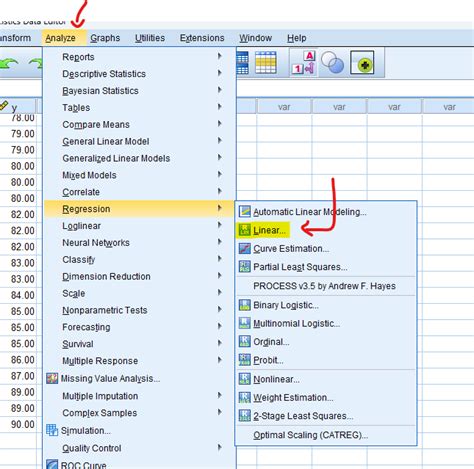Open Binary Logistic regression icon entry
This screenshot has width=474, height=469.
(245, 305)
